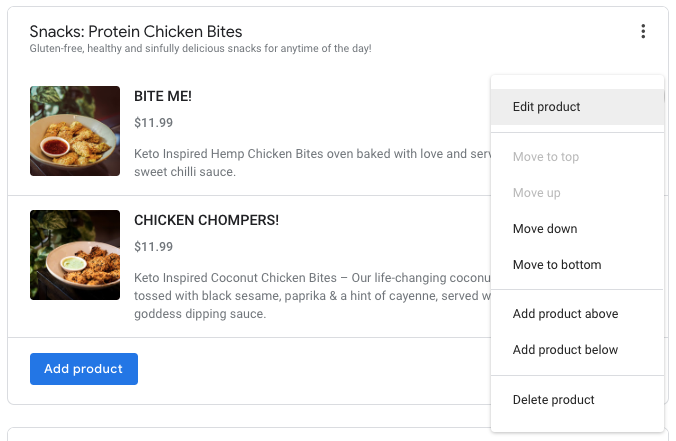
Task: Open the CHICKEN CHOMPERS! product photo
Action: [x=75, y=255]
